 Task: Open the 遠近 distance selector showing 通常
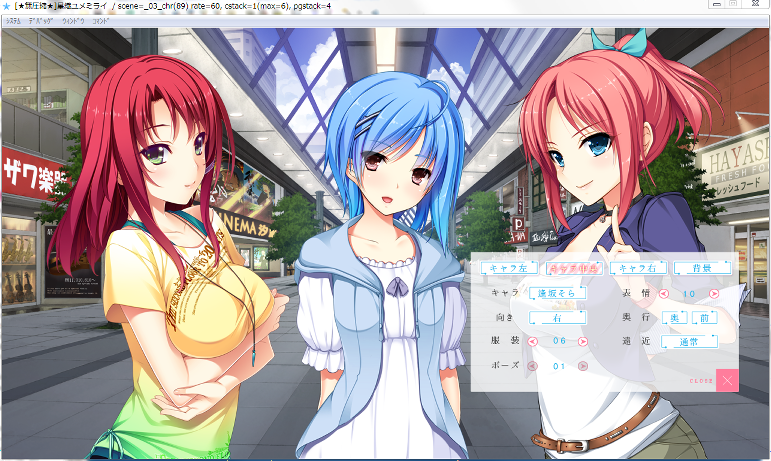689,341
